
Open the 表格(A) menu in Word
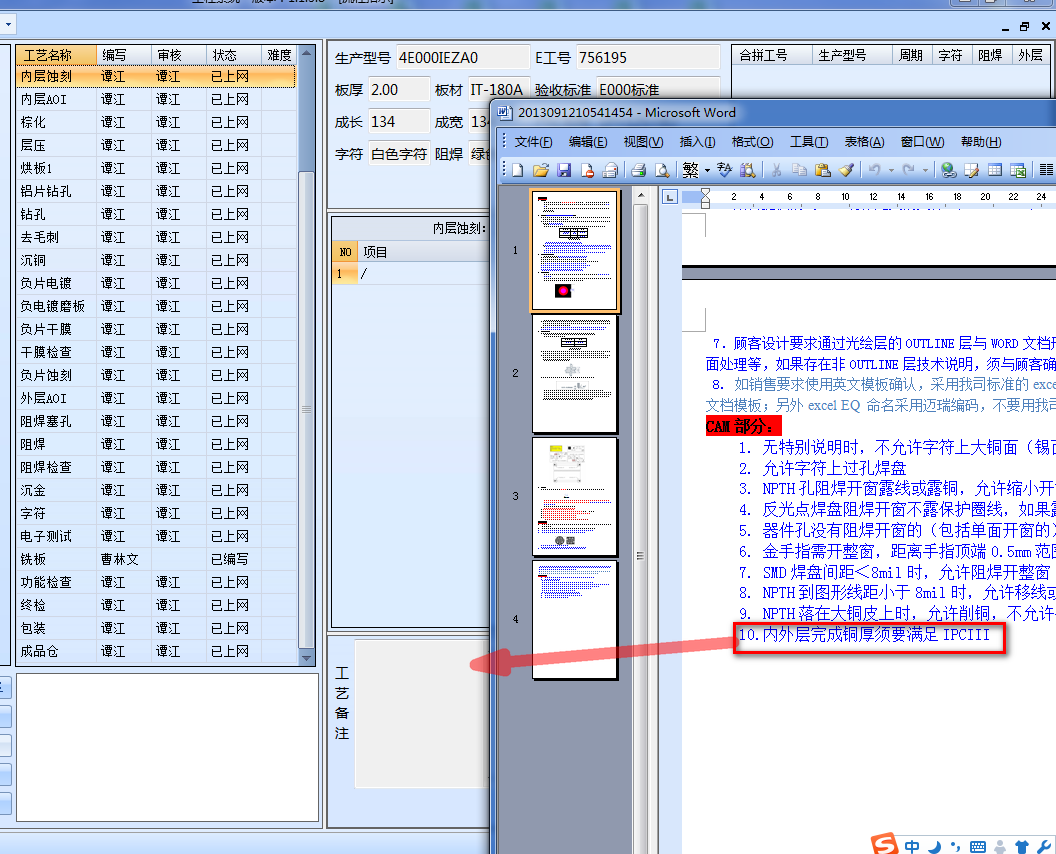[x=864, y=142]
